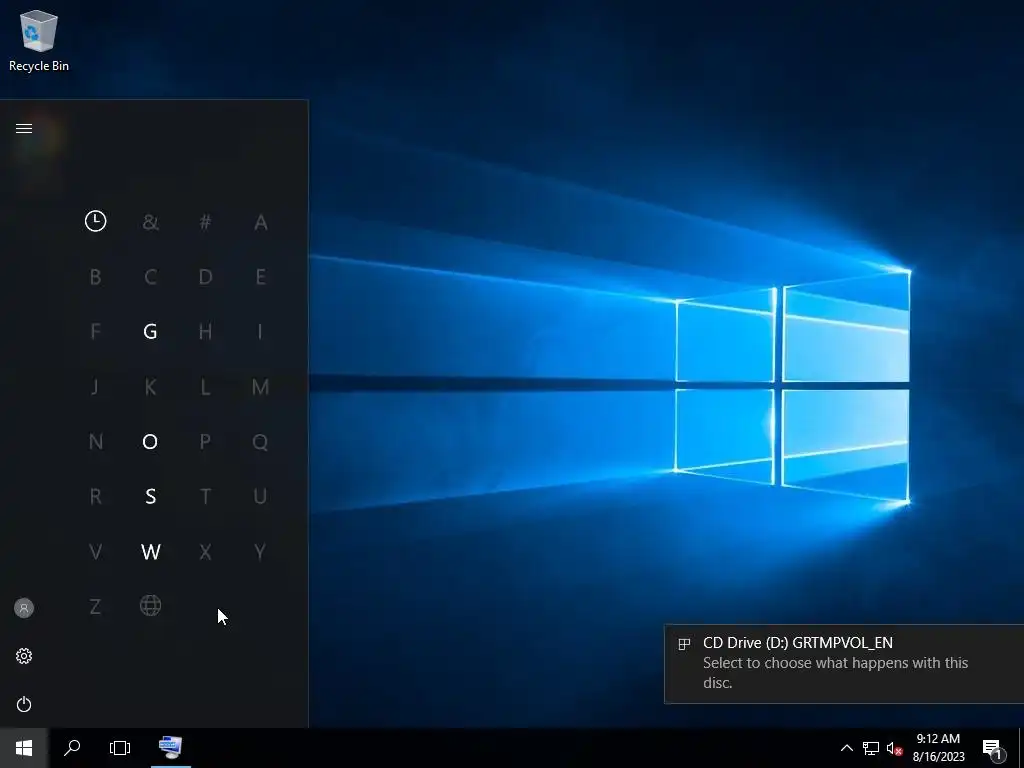Click the disabled letter R tile
Image resolution: width=1024 pixels, height=768 pixels.
pyautogui.click(x=95, y=496)
